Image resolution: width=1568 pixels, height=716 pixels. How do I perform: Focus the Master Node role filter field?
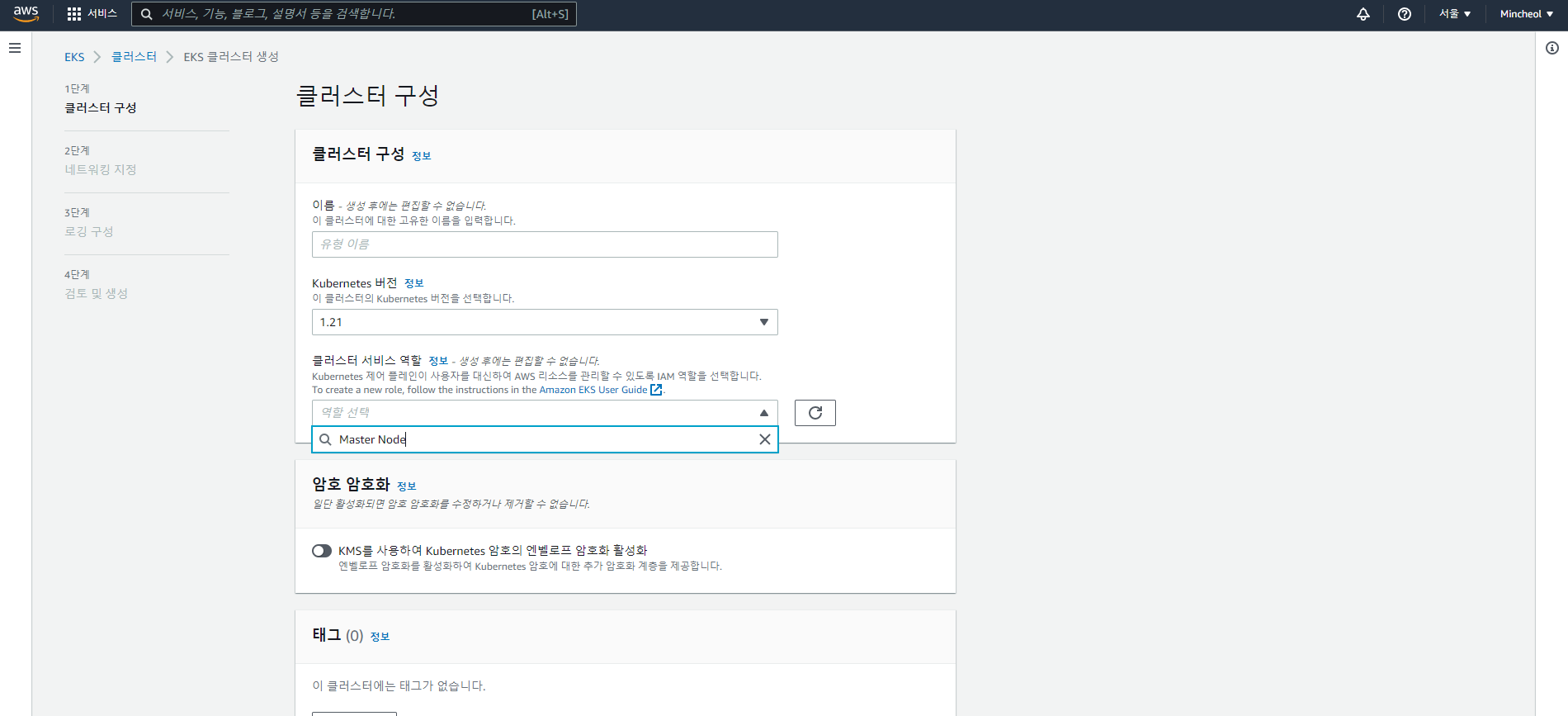[545, 439]
